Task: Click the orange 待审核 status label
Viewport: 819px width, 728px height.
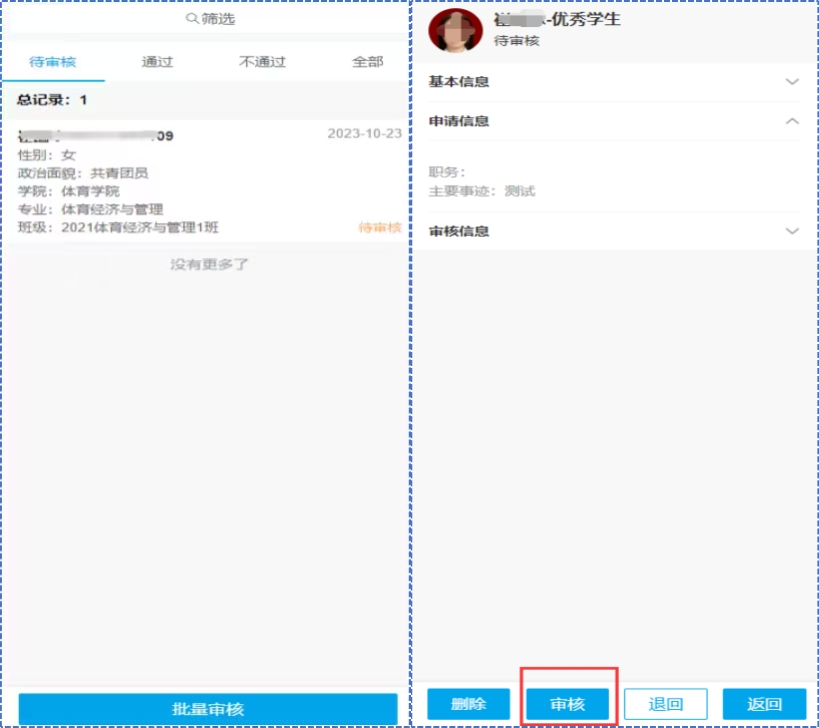Action: coord(379,228)
